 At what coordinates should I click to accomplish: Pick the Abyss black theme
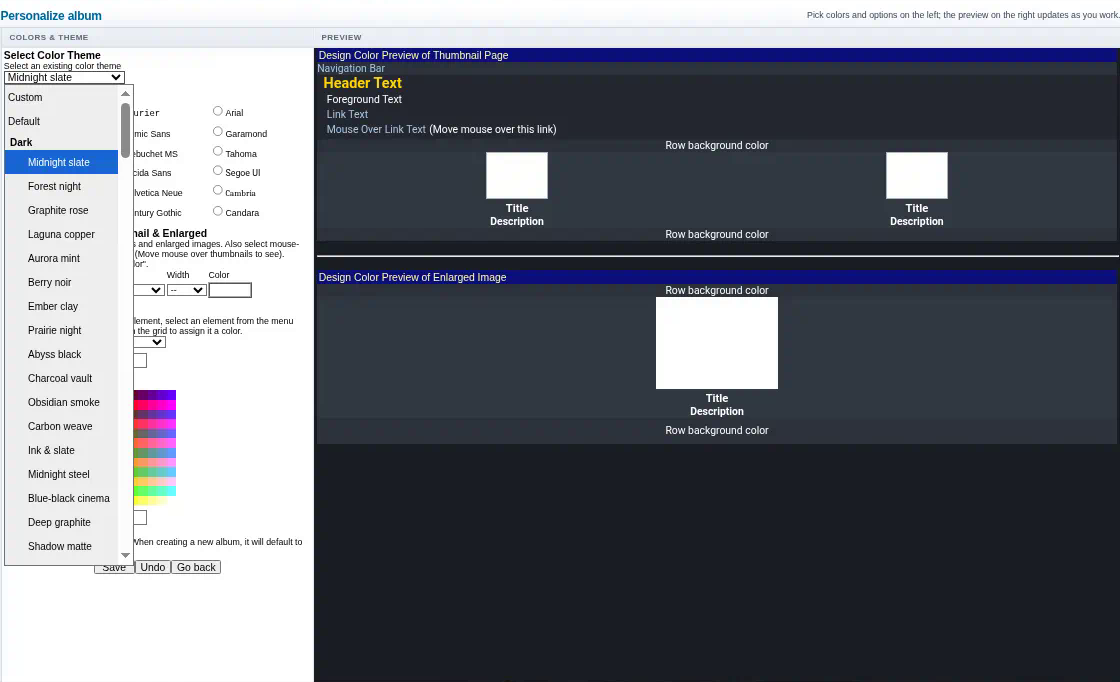[x=61, y=354]
